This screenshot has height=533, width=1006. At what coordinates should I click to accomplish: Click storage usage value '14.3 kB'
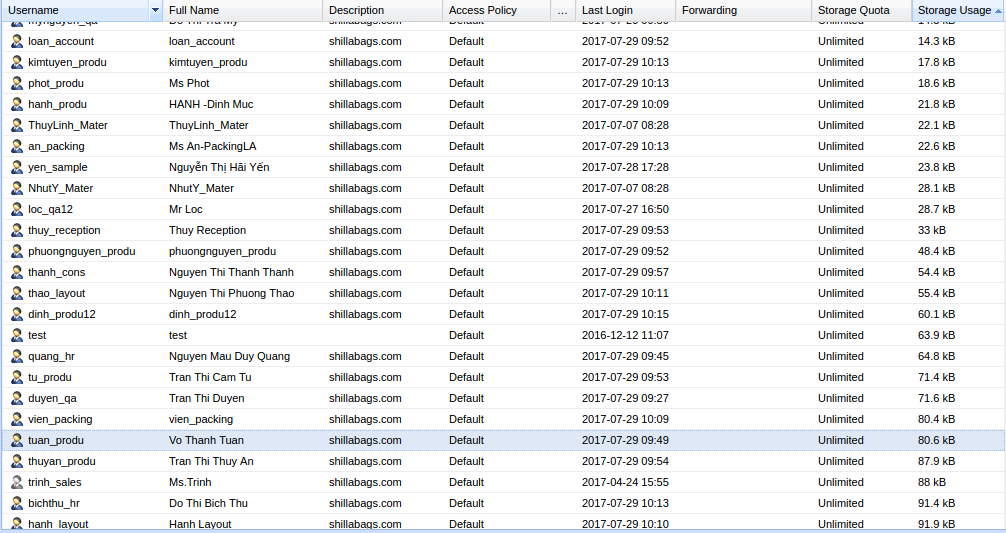click(x=936, y=41)
